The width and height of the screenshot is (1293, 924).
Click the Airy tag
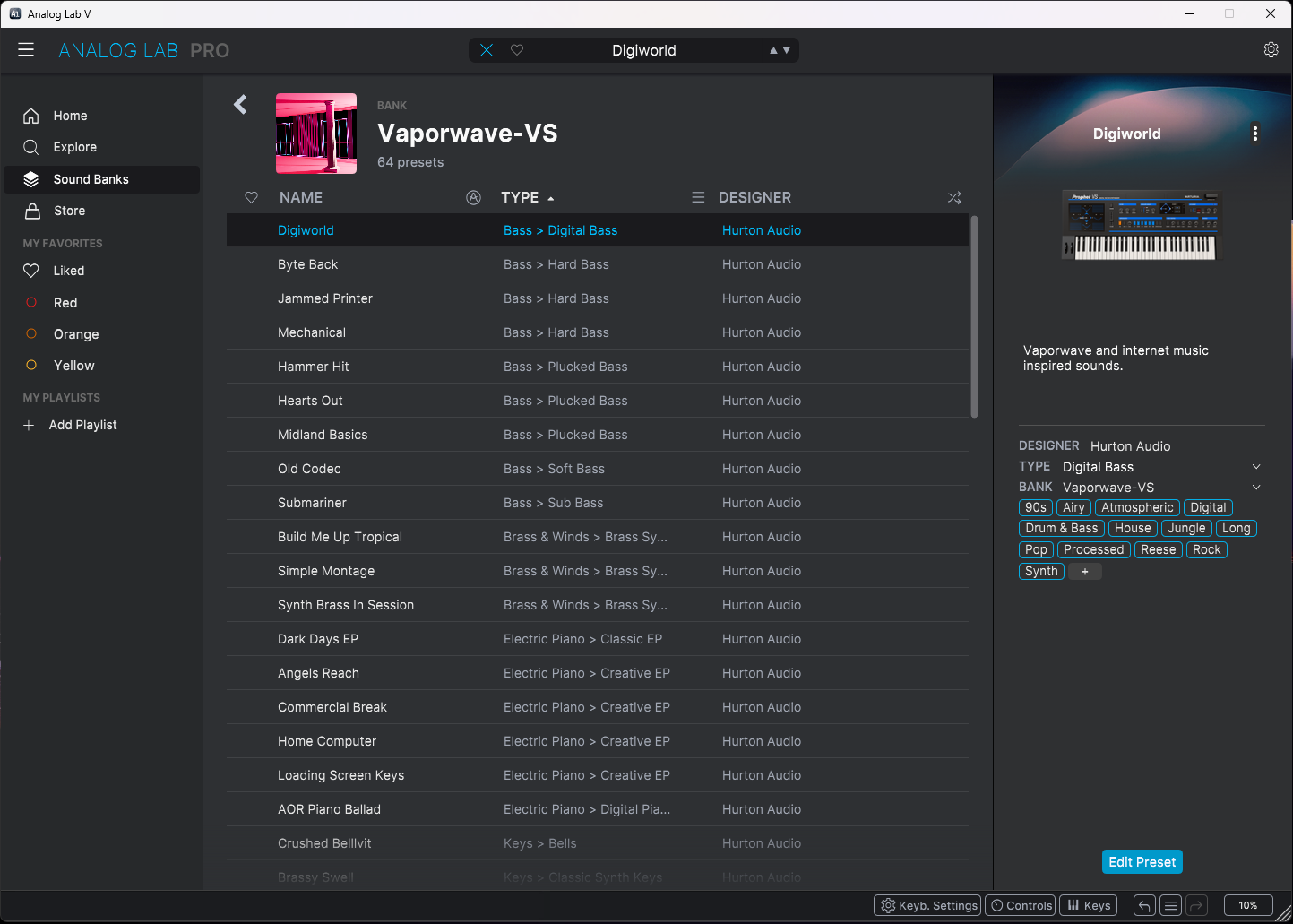[1073, 507]
